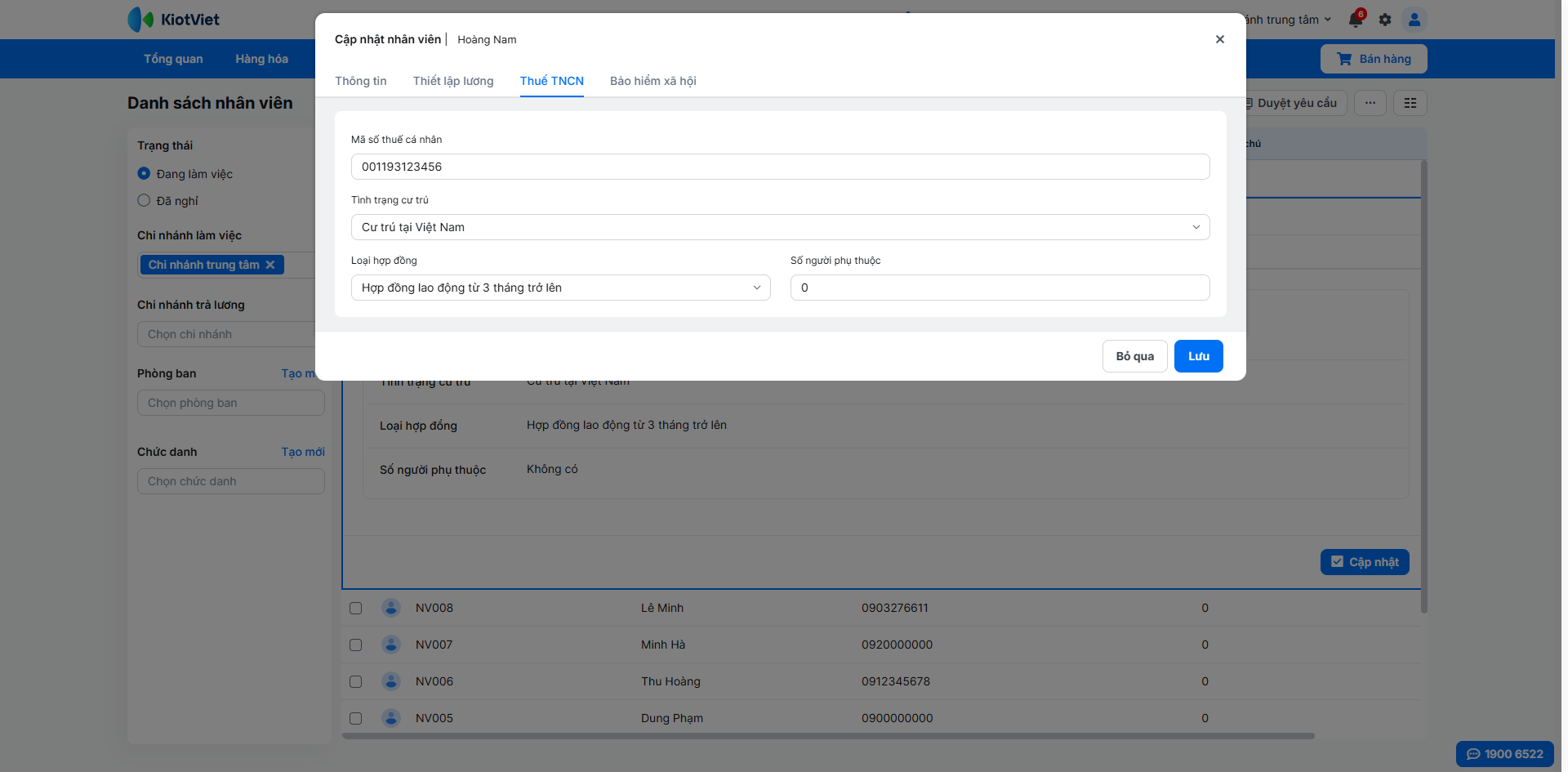Select the Thuế TNCN tab

coord(552,81)
